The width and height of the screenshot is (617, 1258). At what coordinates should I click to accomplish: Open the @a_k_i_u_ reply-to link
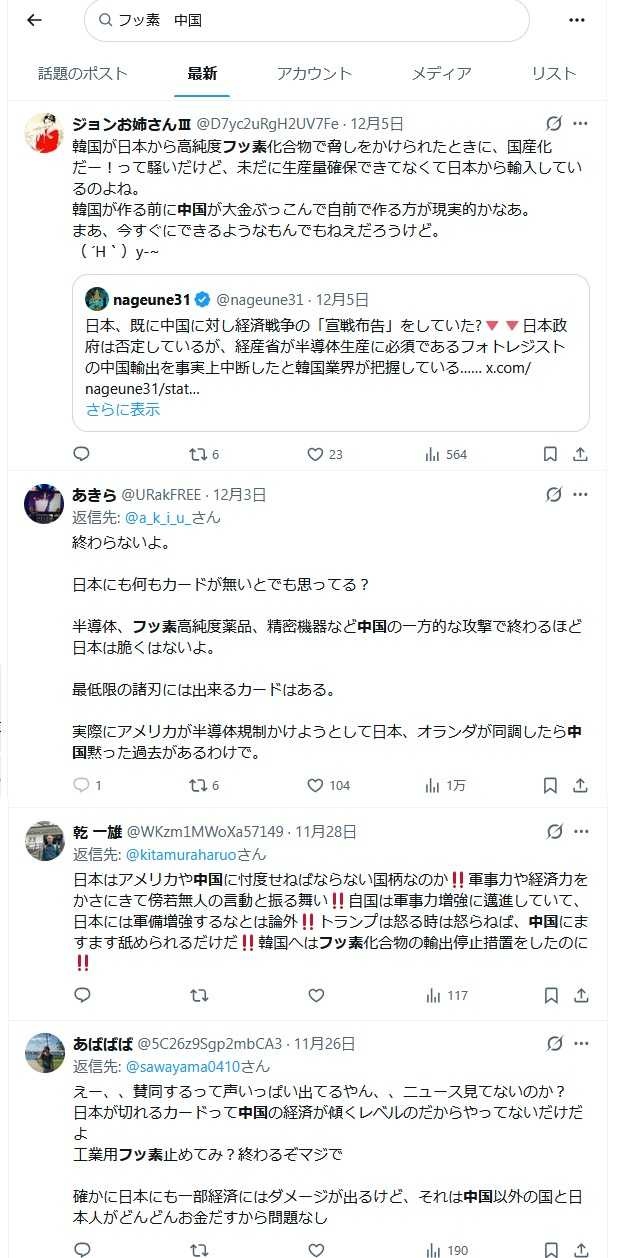tap(159, 518)
